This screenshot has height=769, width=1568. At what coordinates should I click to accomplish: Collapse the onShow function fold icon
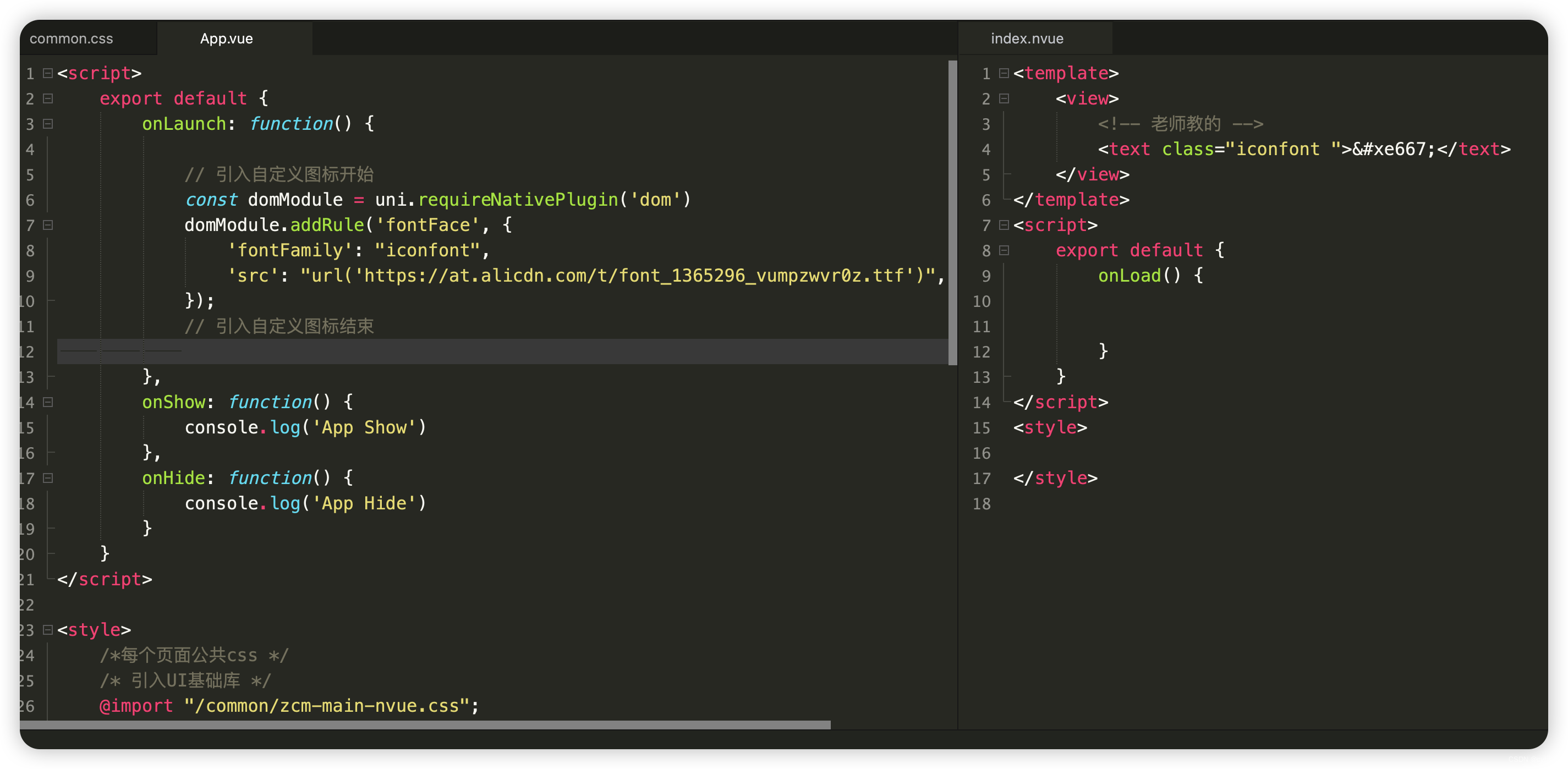point(47,402)
